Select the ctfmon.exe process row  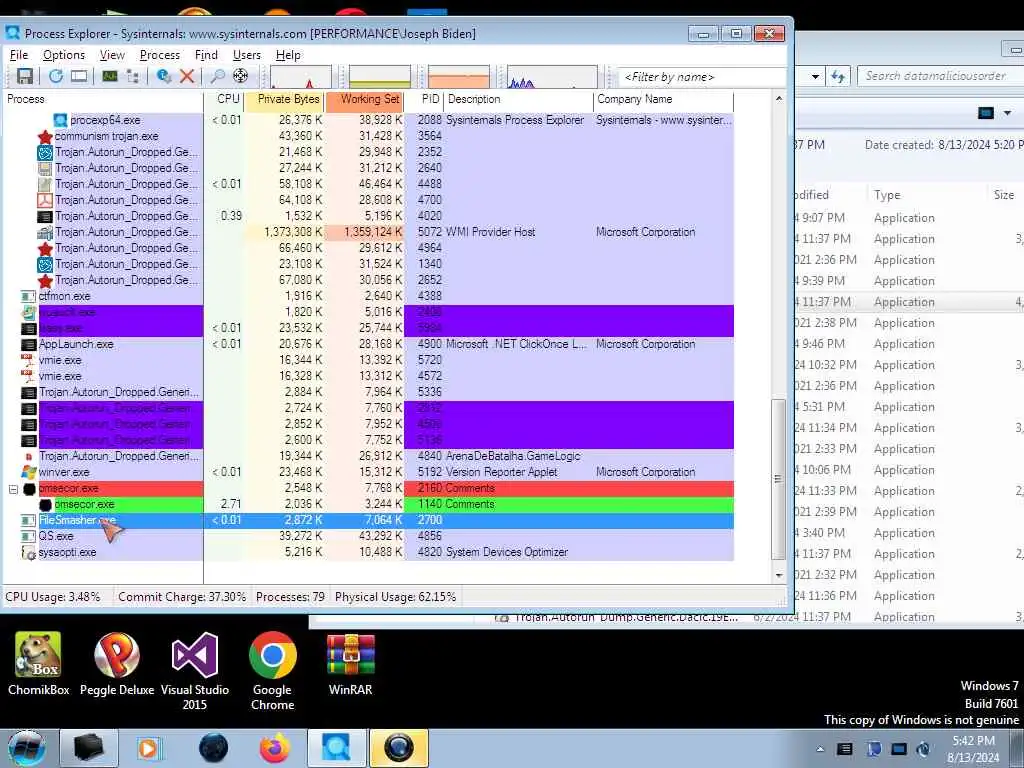coord(369,296)
